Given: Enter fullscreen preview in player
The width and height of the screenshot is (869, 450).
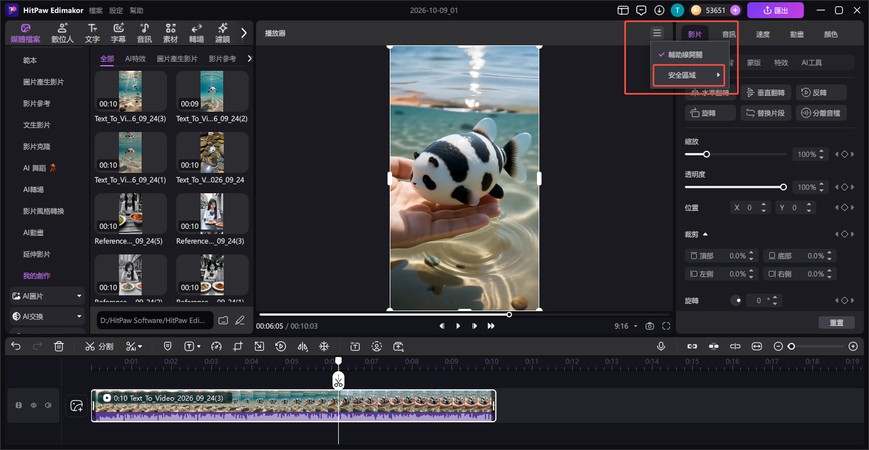Looking at the screenshot, I should (666, 326).
